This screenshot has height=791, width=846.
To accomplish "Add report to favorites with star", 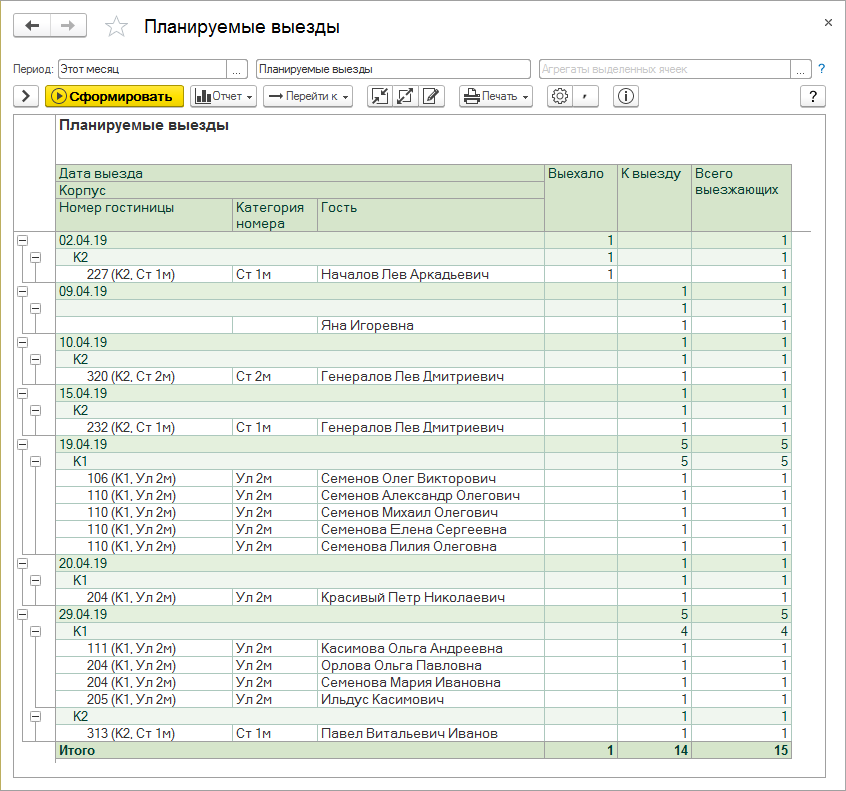I will pyautogui.click(x=117, y=27).
